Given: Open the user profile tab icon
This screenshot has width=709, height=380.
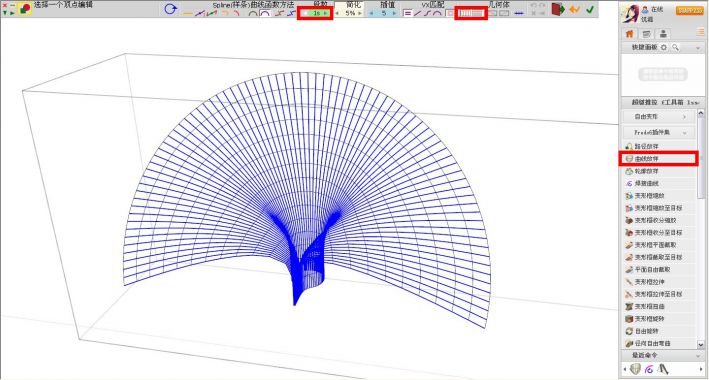Looking at the screenshot, I should (x=663, y=34).
